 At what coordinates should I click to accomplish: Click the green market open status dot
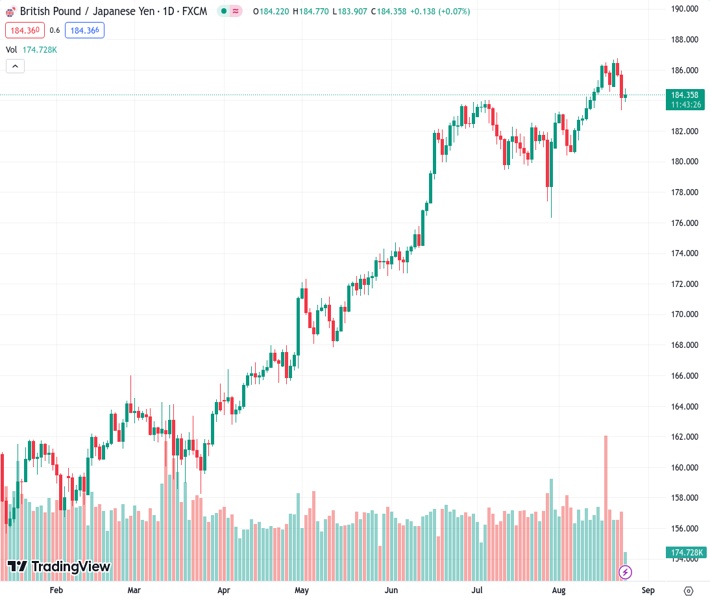(223, 11)
